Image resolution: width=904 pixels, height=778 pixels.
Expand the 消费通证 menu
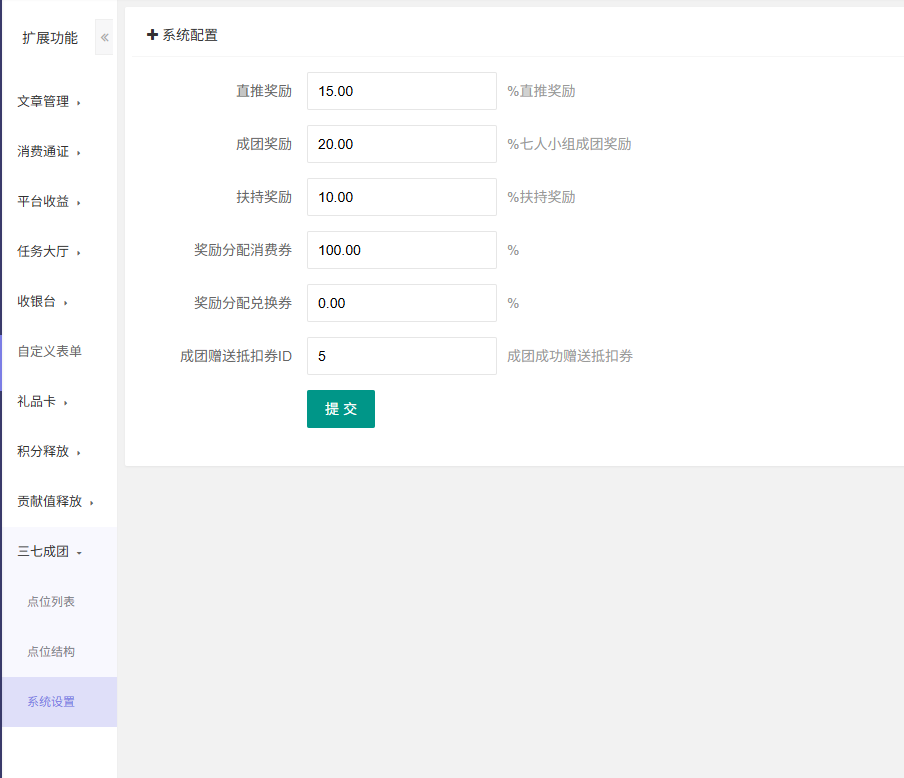pyautogui.click(x=48, y=151)
